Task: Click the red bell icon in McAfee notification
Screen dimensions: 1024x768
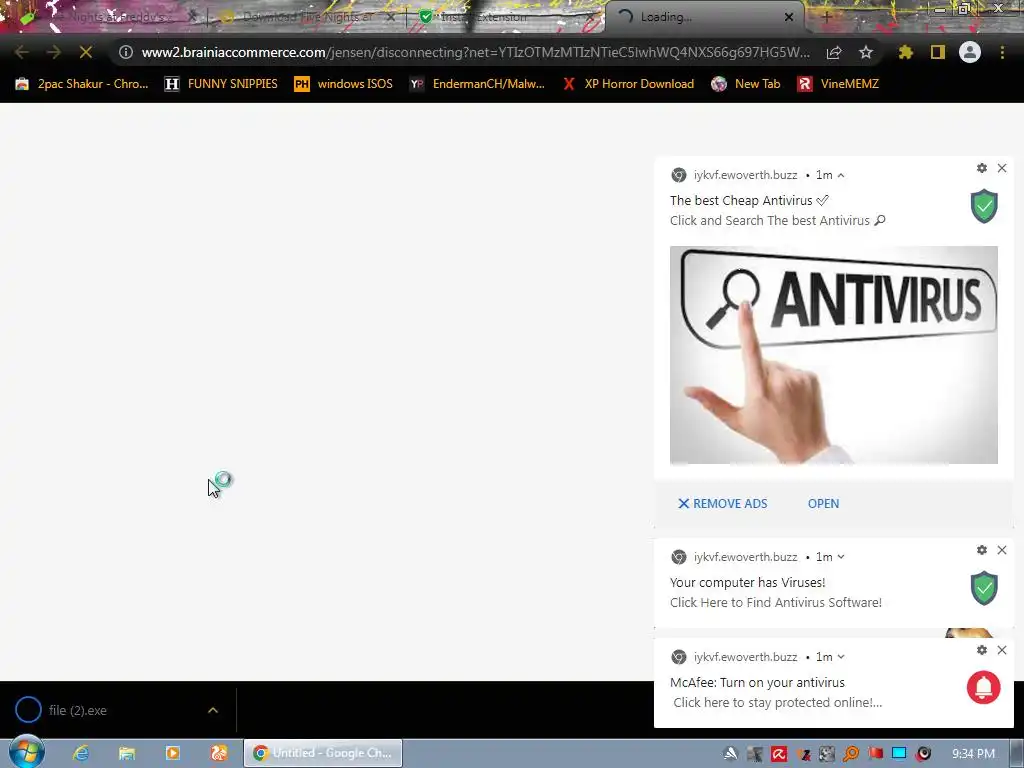Action: click(984, 687)
